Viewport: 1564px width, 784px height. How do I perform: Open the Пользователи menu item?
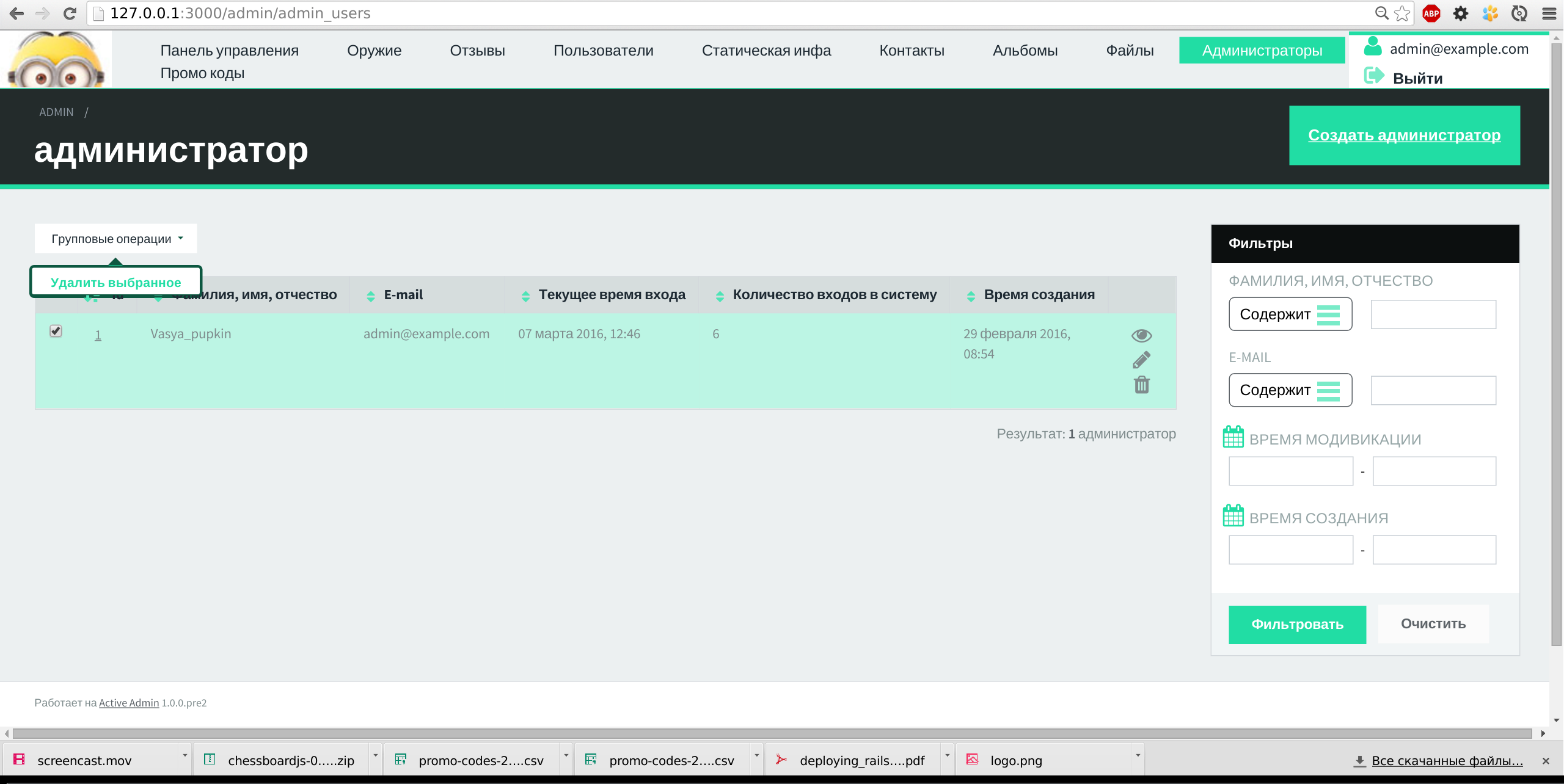[603, 51]
